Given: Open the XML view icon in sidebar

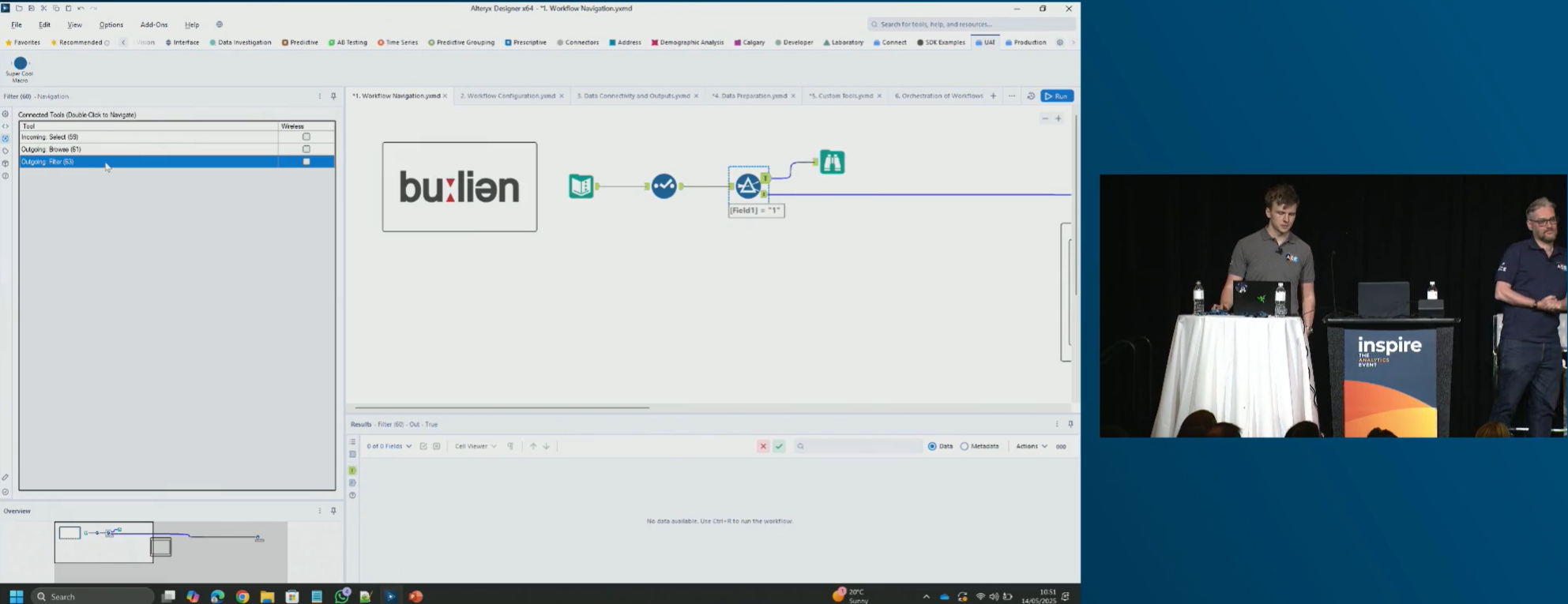Looking at the screenshot, I should click(x=6, y=126).
